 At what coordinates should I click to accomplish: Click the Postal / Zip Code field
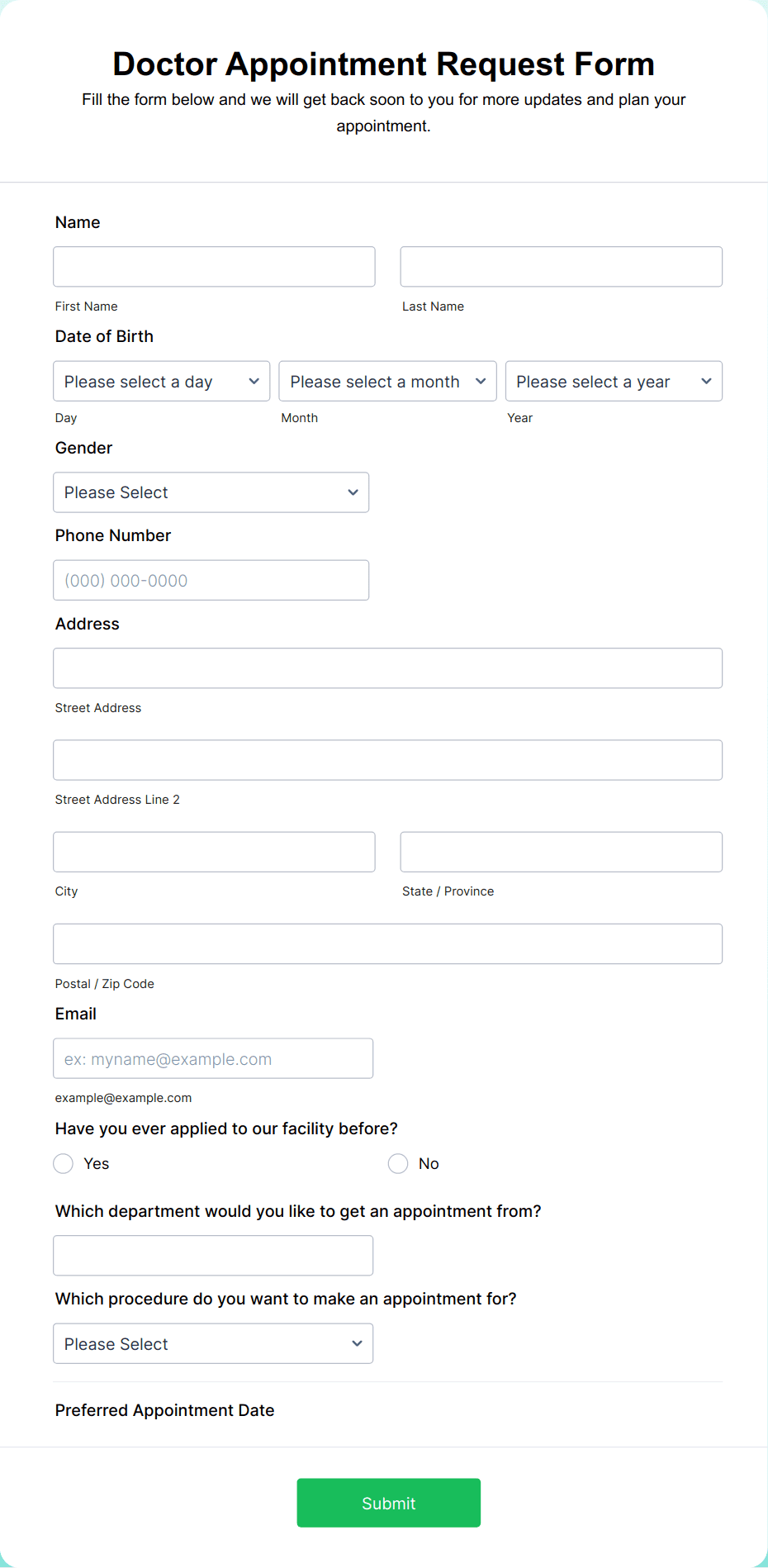click(387, 943)
